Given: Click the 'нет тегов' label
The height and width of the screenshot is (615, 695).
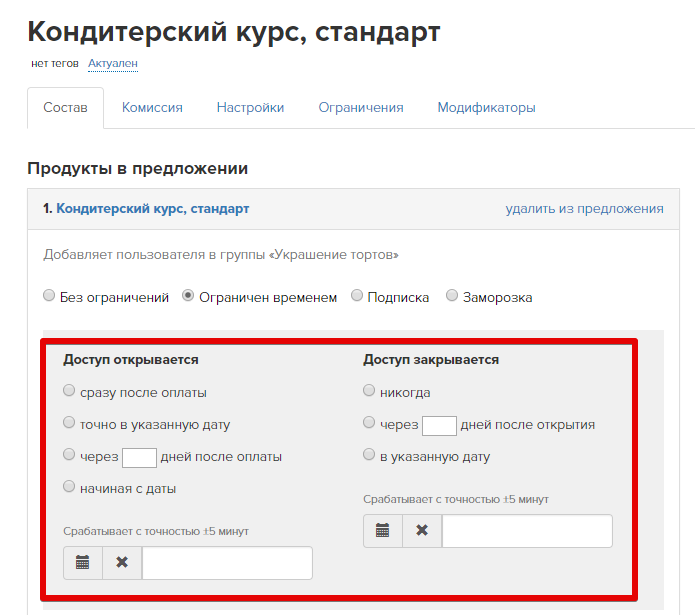Looking at the screenshot, I should (55, 64).
